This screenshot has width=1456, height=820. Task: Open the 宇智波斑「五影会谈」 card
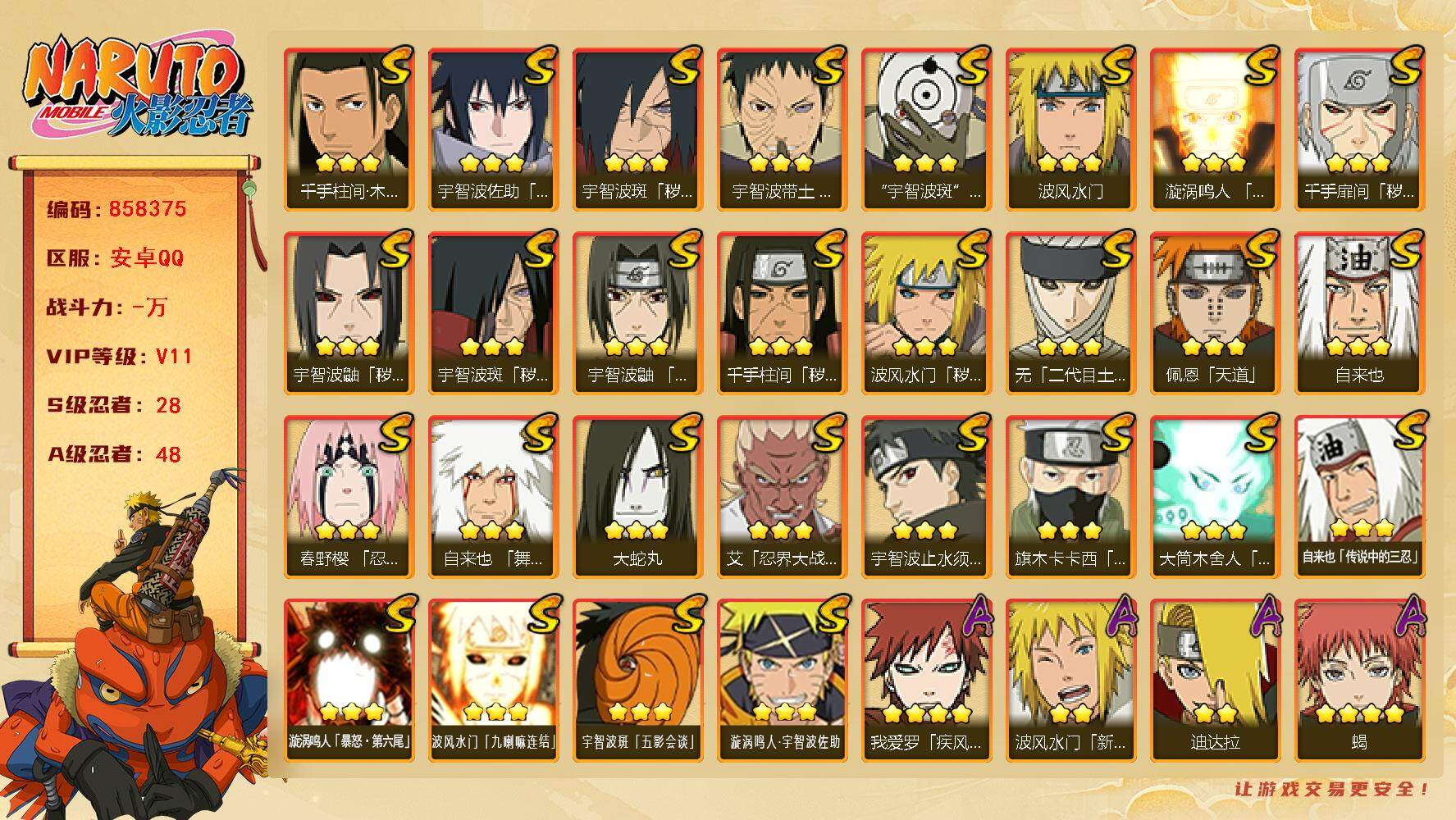point(637,681)
